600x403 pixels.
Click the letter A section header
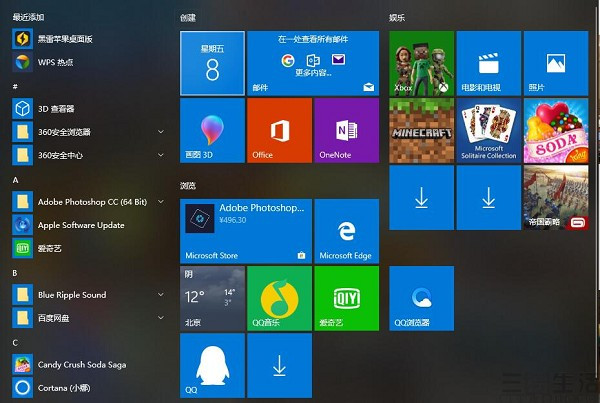point(15,179)
